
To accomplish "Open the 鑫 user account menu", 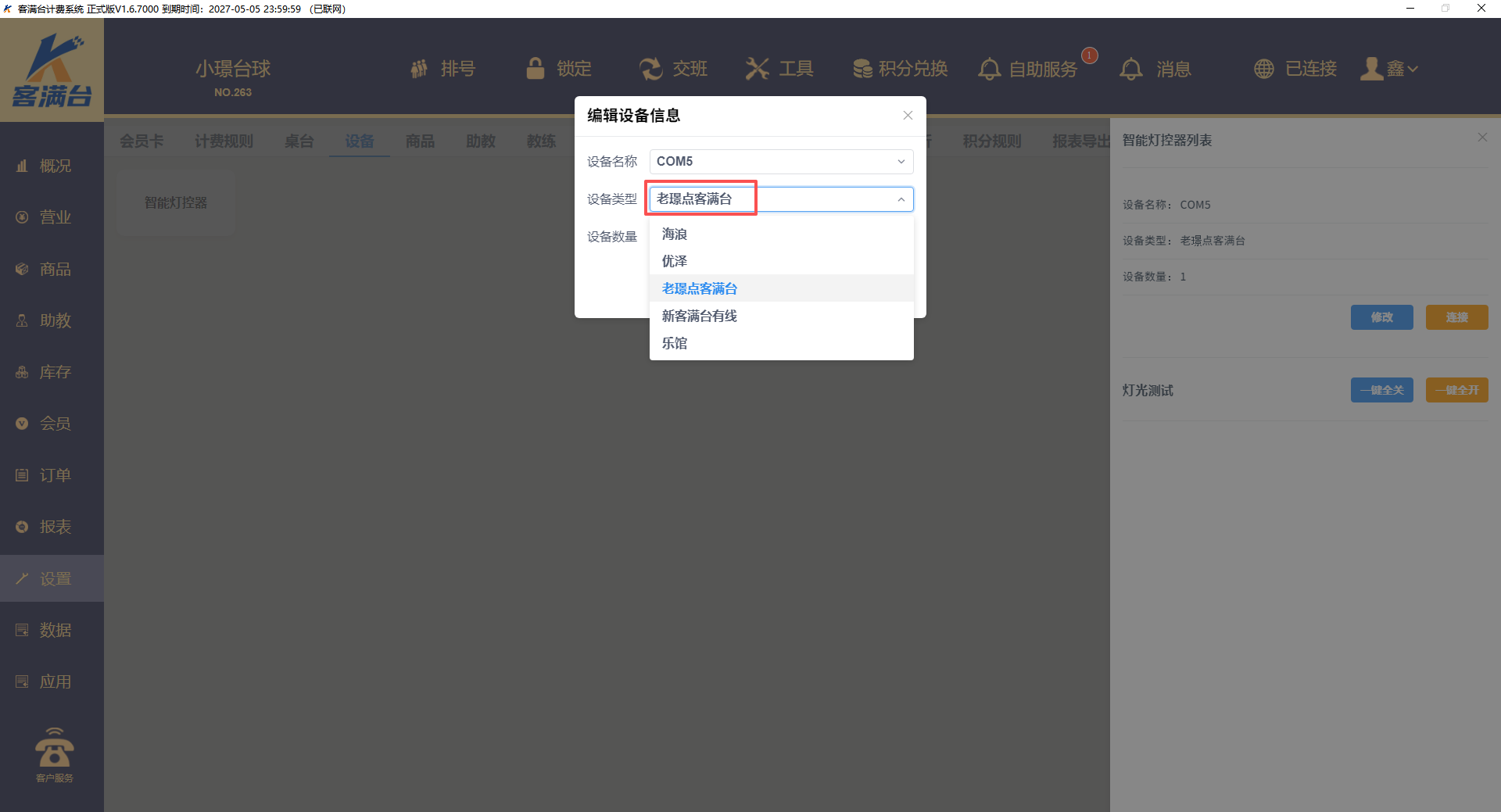I will point(1389,69).
